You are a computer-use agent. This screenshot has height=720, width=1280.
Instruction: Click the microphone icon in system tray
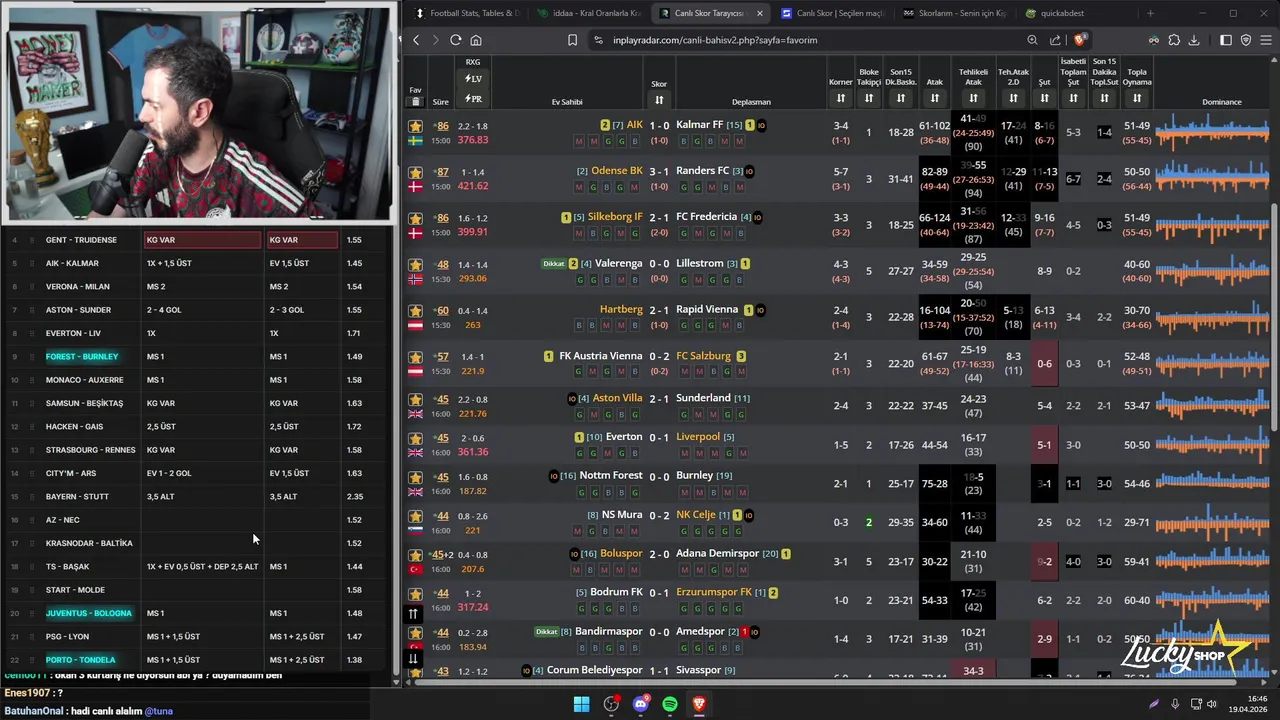[x=1175, y=704]
